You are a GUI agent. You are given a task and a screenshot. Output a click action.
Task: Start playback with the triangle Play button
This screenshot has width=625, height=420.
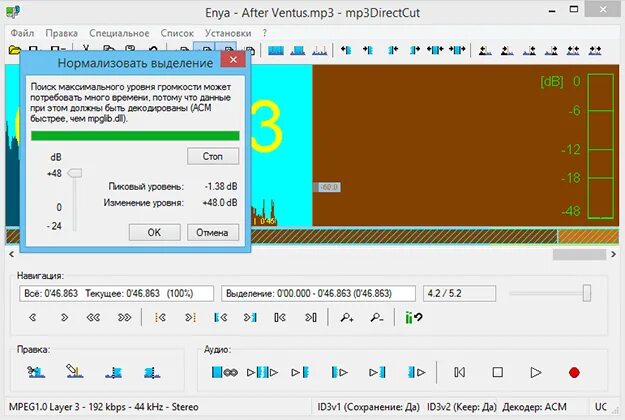click(536, 373)
